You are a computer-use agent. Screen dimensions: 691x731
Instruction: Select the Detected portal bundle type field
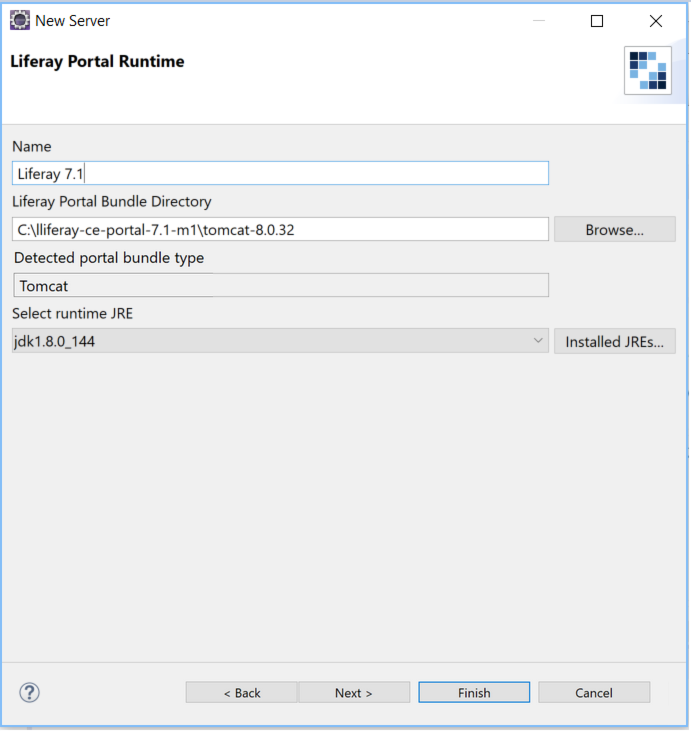click(281, 285)
